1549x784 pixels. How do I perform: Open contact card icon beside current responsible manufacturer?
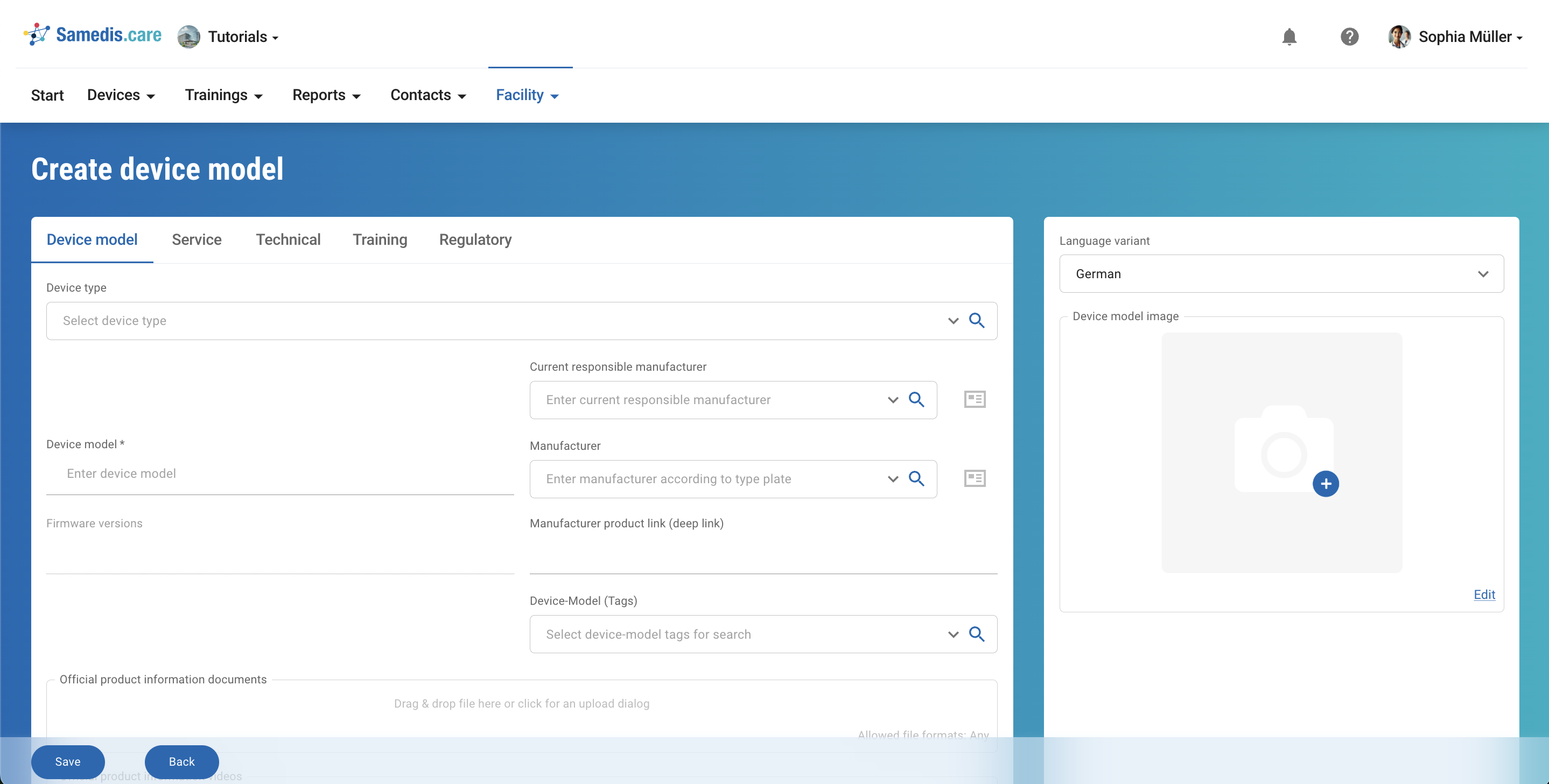click(974, 399)
